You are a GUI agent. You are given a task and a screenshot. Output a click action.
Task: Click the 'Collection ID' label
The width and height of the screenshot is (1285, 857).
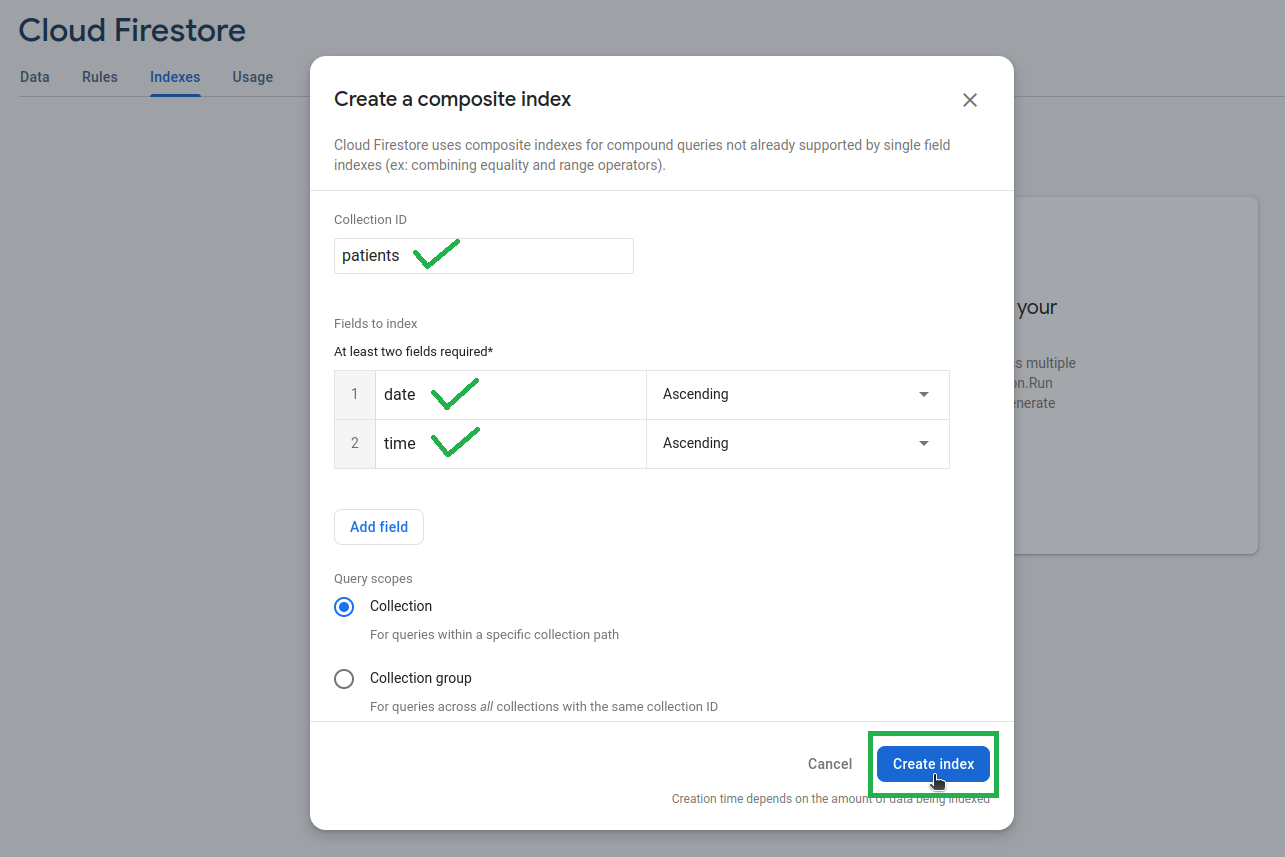(x=370, y=220)
